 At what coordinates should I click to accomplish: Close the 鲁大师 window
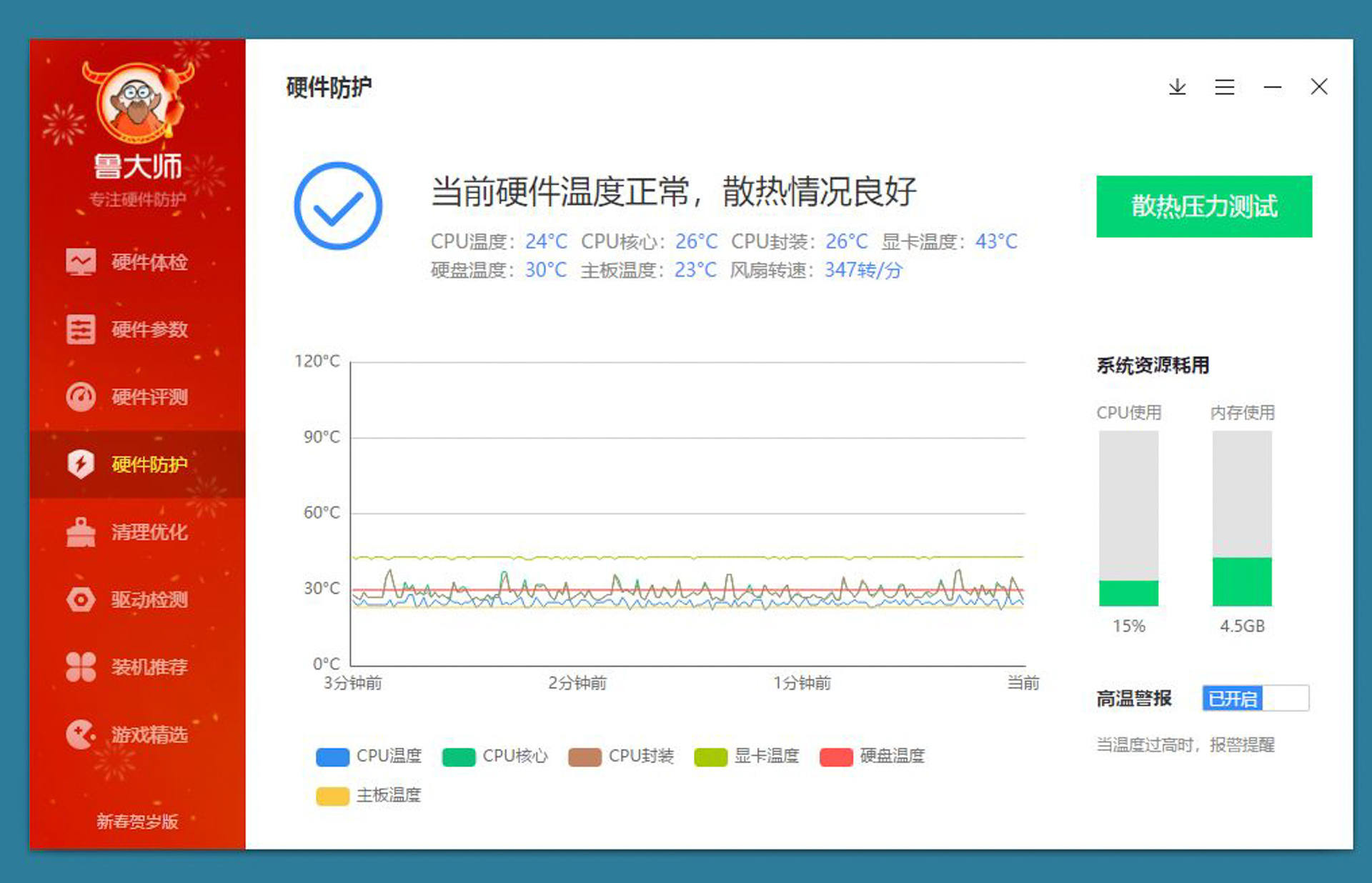[1319, 87]
